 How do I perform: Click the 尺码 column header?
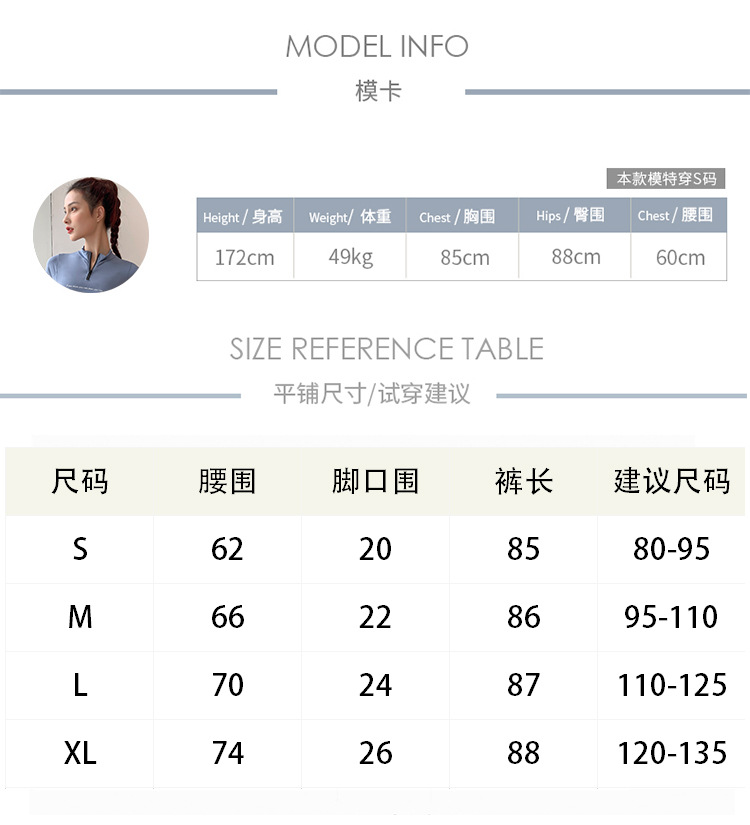[80, 481]
